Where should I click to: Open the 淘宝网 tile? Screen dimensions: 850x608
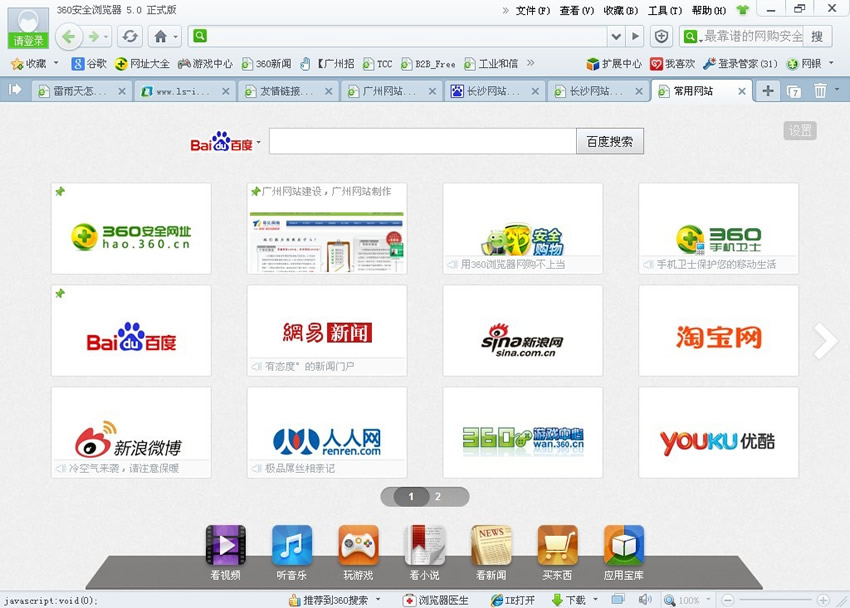pyautogui.click(x=718, y=331)
